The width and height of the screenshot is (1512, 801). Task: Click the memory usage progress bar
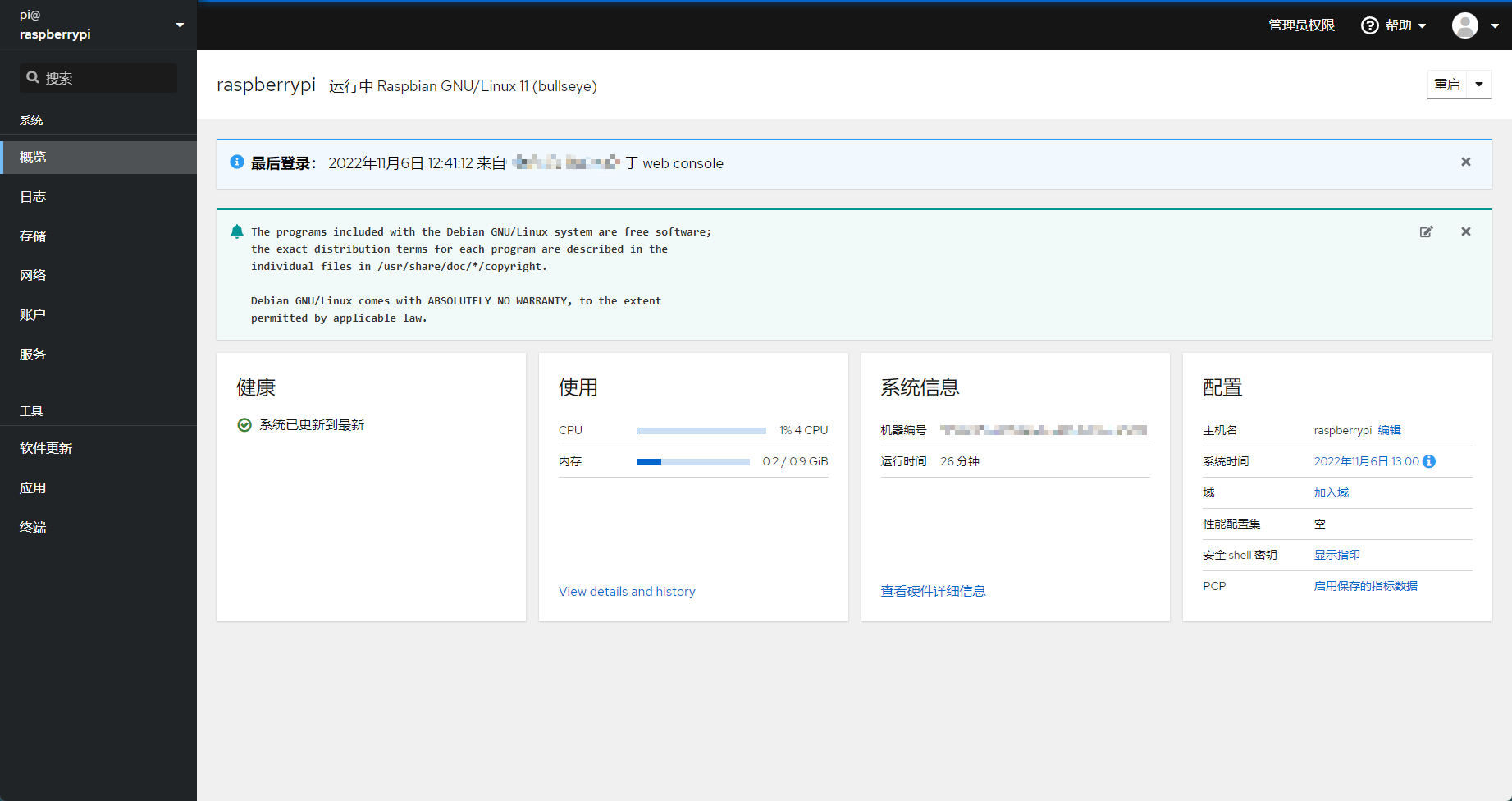point(693,462)
